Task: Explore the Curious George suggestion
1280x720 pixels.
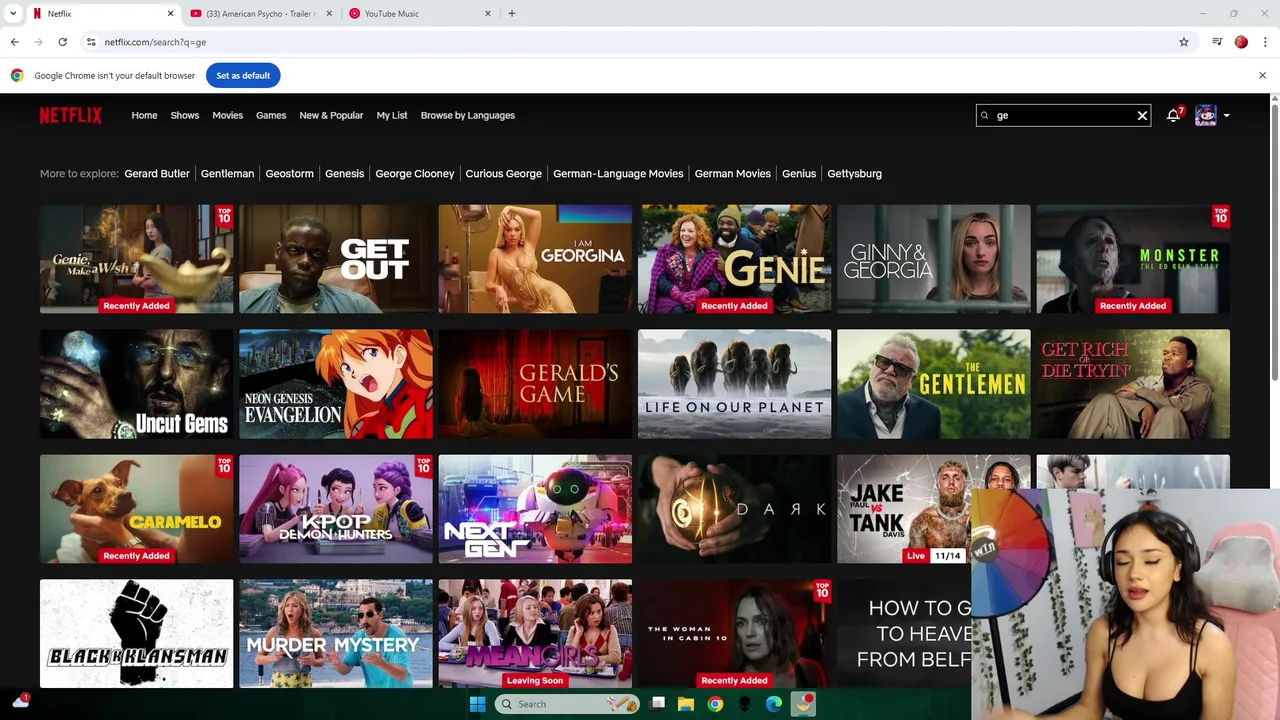Action: [504, 173]
